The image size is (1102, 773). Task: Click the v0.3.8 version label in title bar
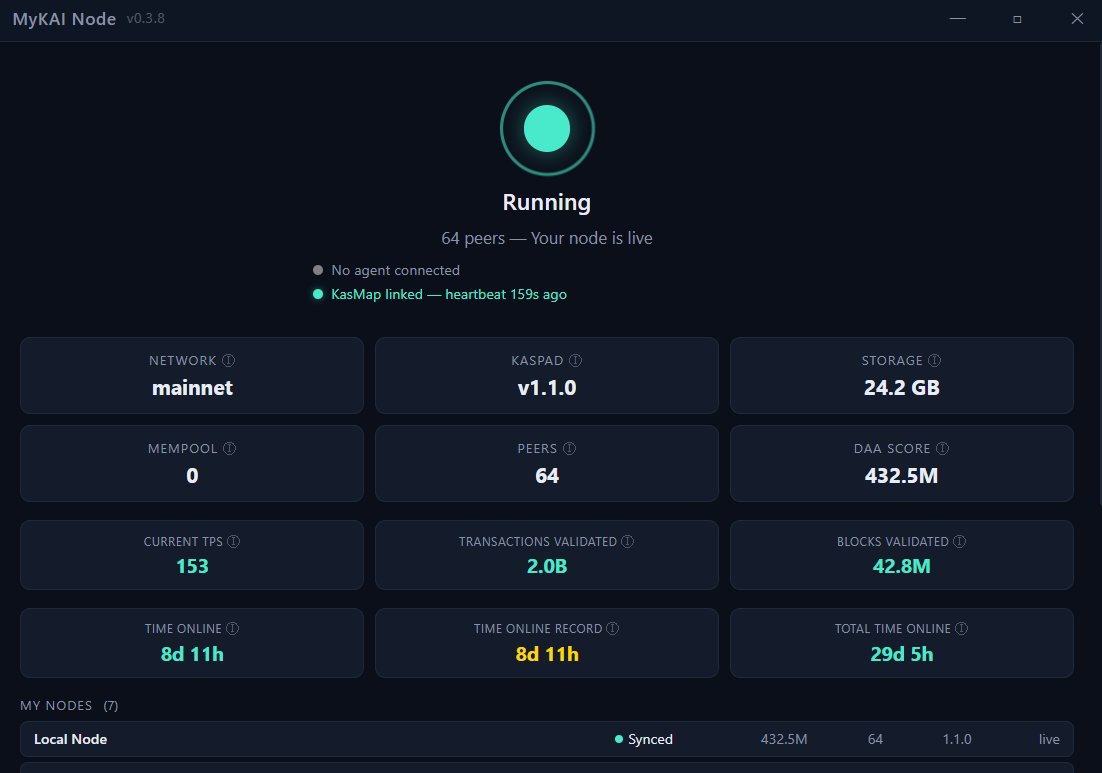tap(145, 18)
